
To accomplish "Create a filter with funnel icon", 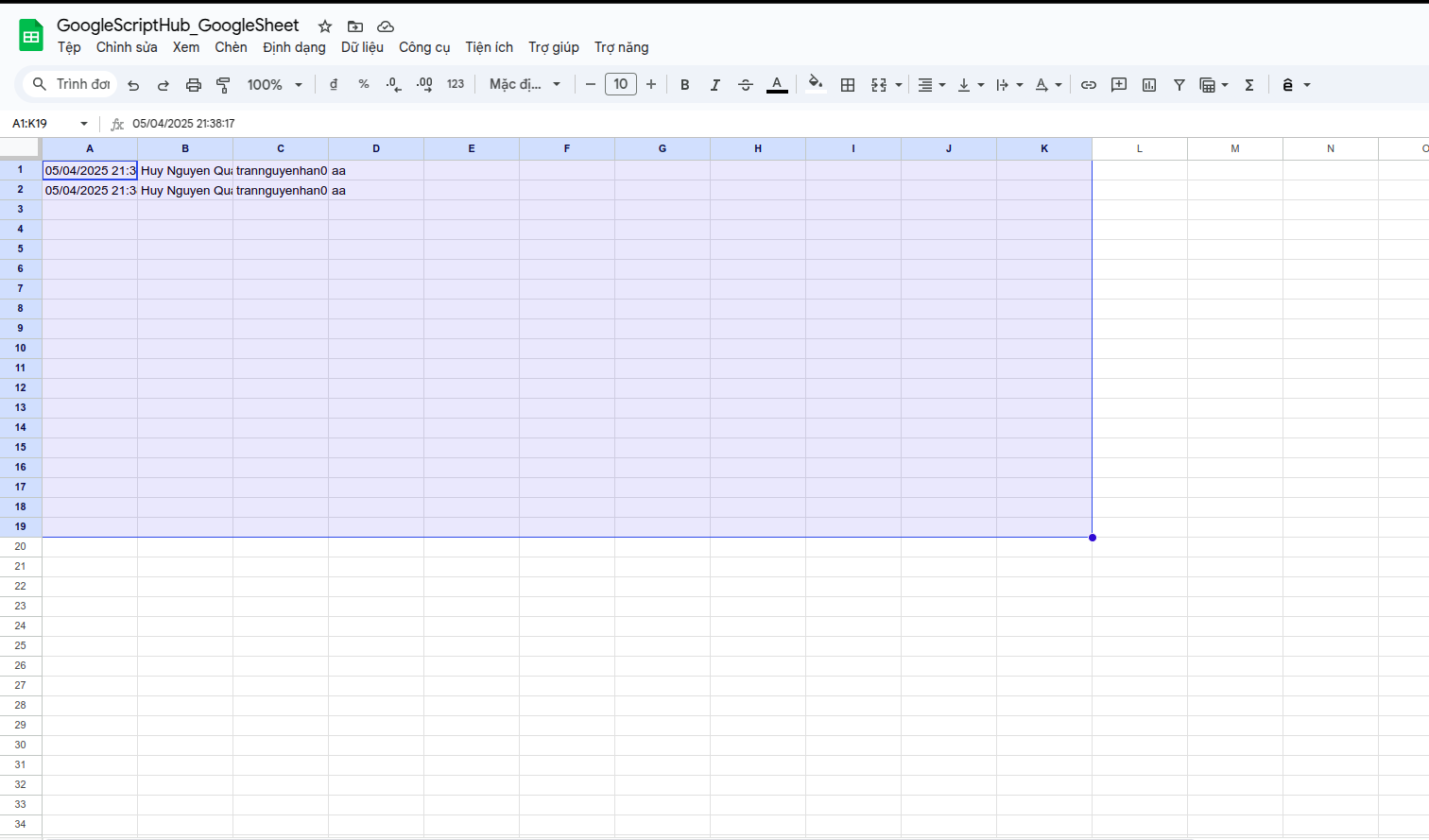I will point(1179,85).
